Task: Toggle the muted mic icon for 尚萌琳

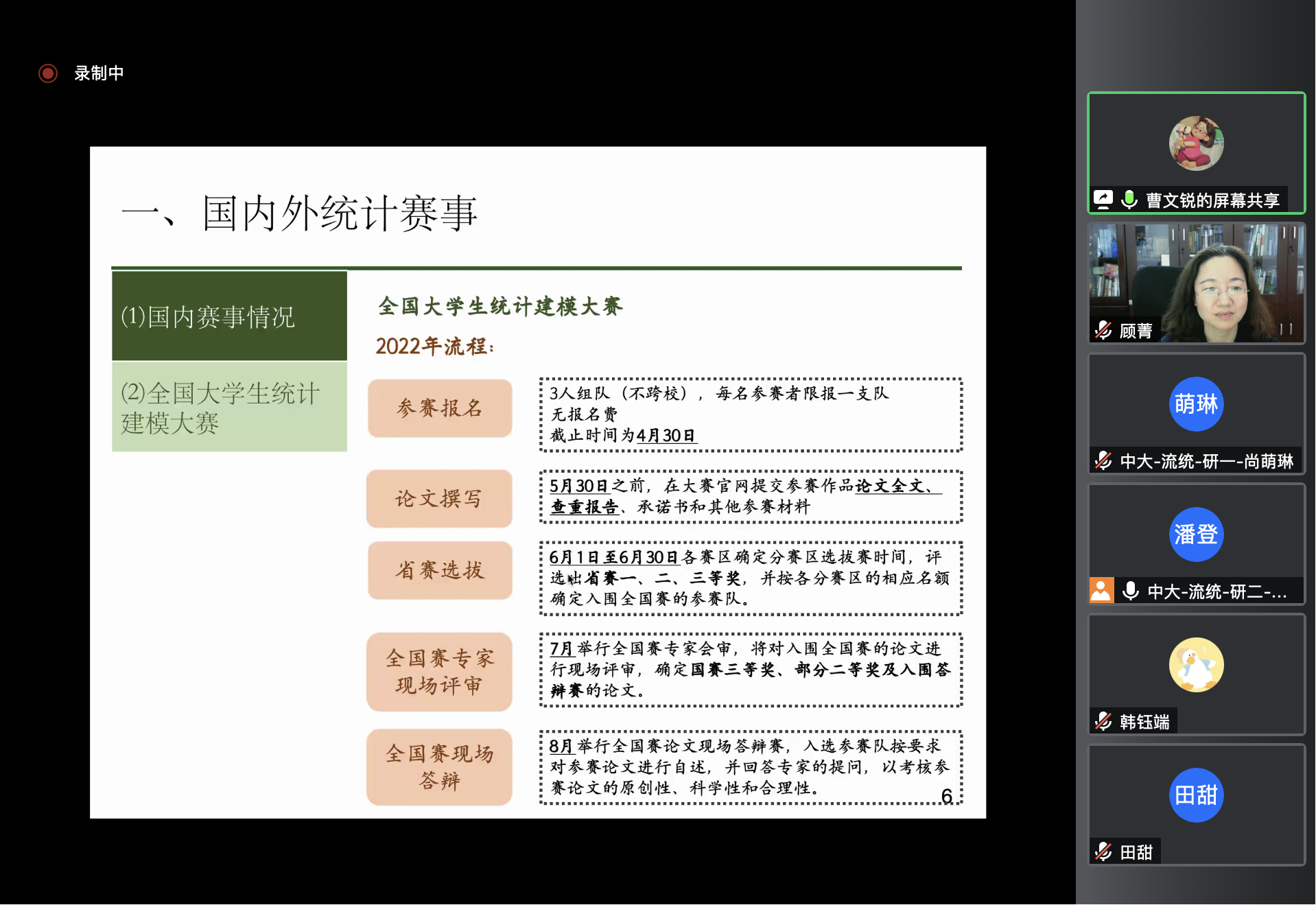Action: click(x=1103, y=460)
